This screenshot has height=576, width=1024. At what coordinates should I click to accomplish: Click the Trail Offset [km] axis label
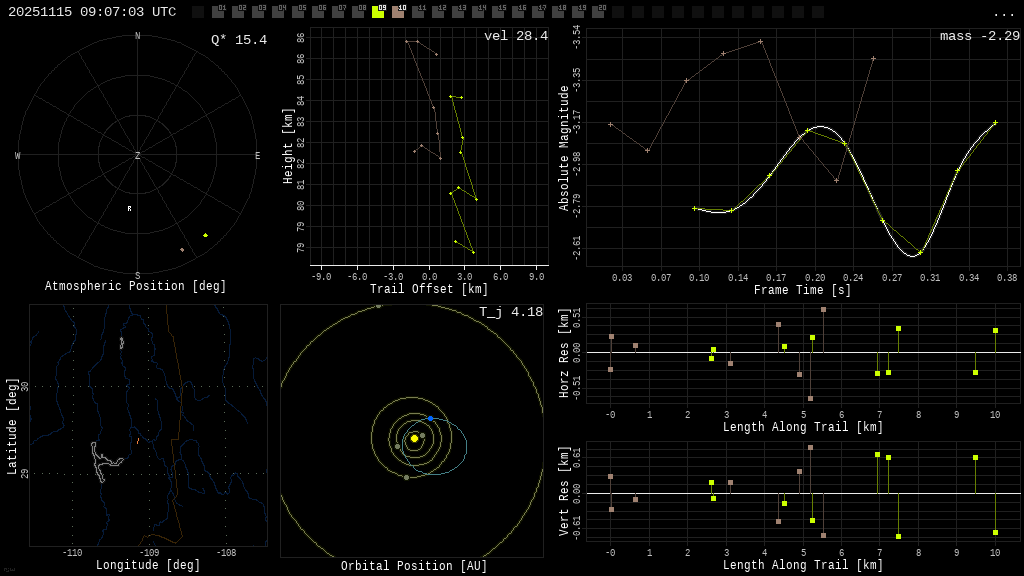point(429,289)
